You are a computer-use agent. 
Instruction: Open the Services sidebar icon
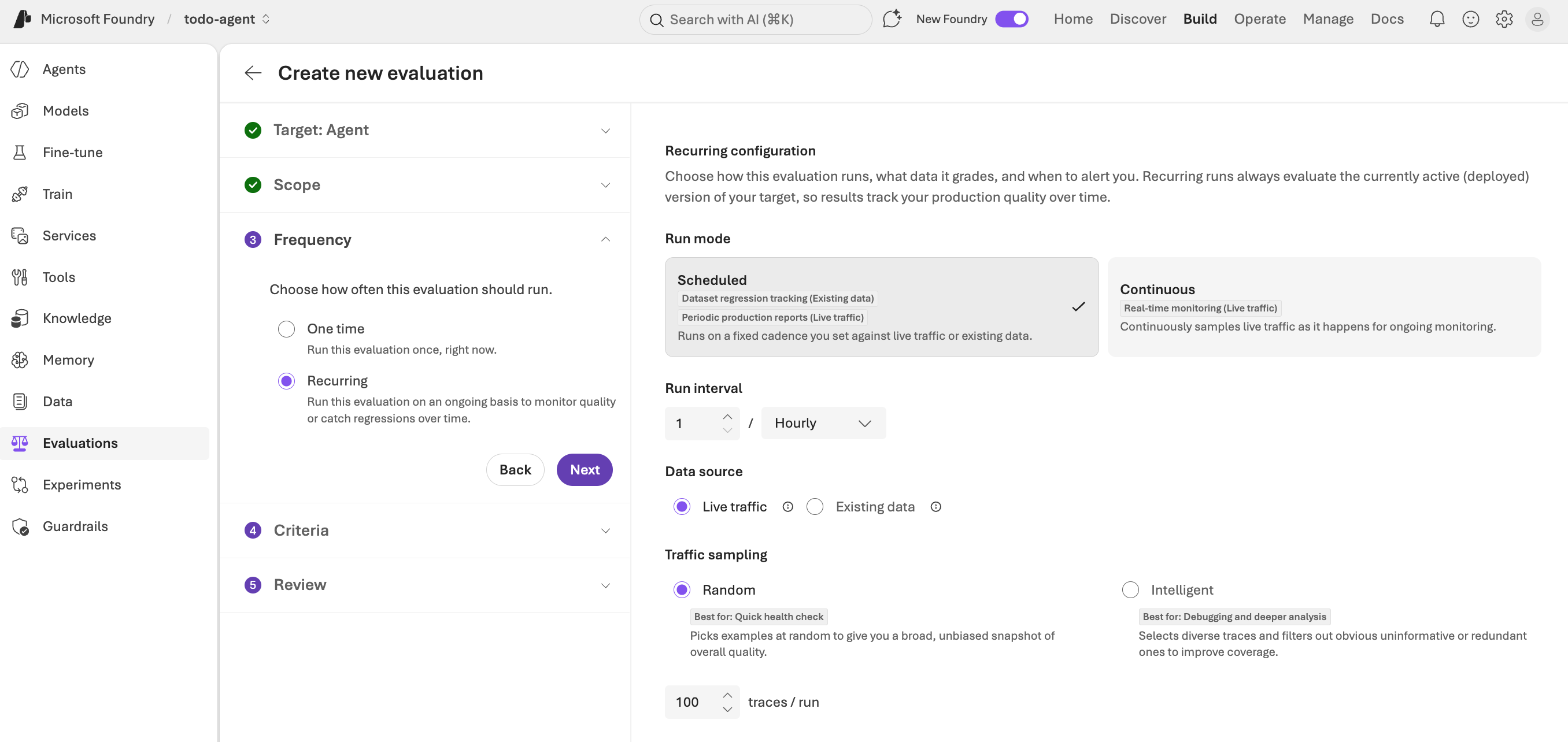point(20,235)
